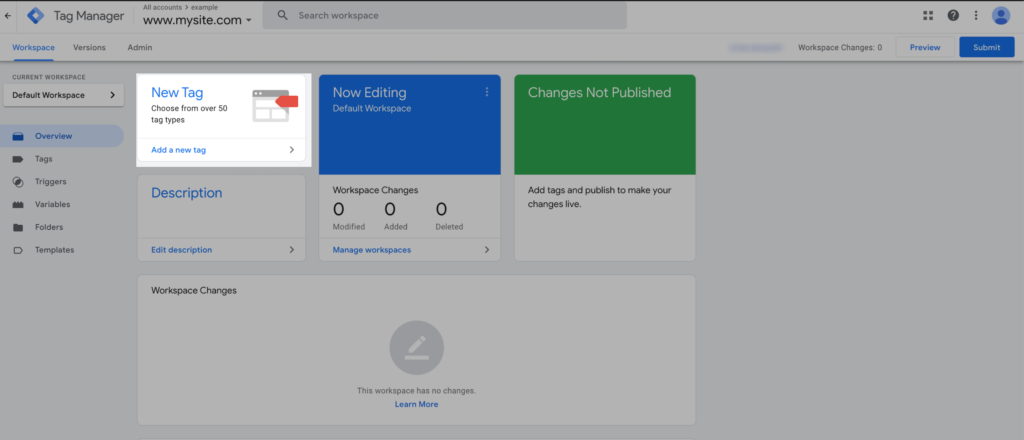
Task: Switch to the Versions tab
Action: point(89,47)
